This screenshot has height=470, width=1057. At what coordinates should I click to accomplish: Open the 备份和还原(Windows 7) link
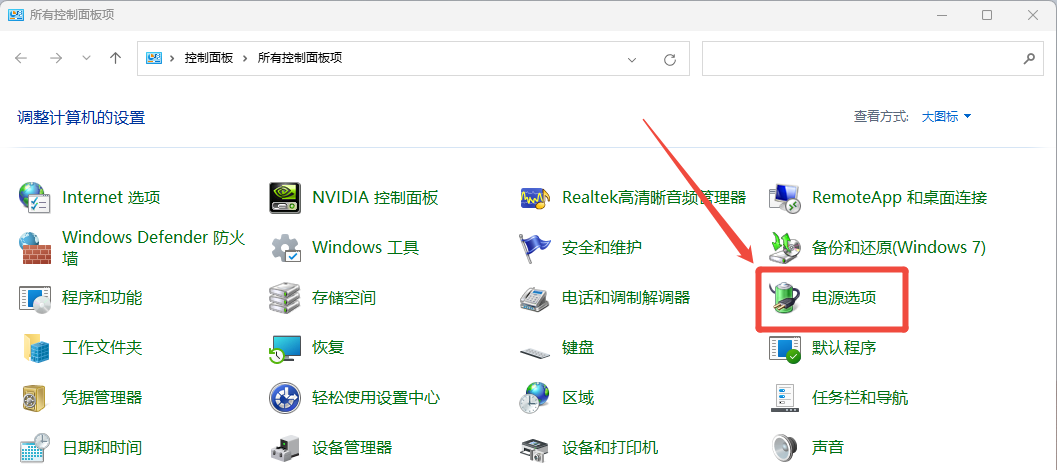pyautogui.click(x=899, y=247)
